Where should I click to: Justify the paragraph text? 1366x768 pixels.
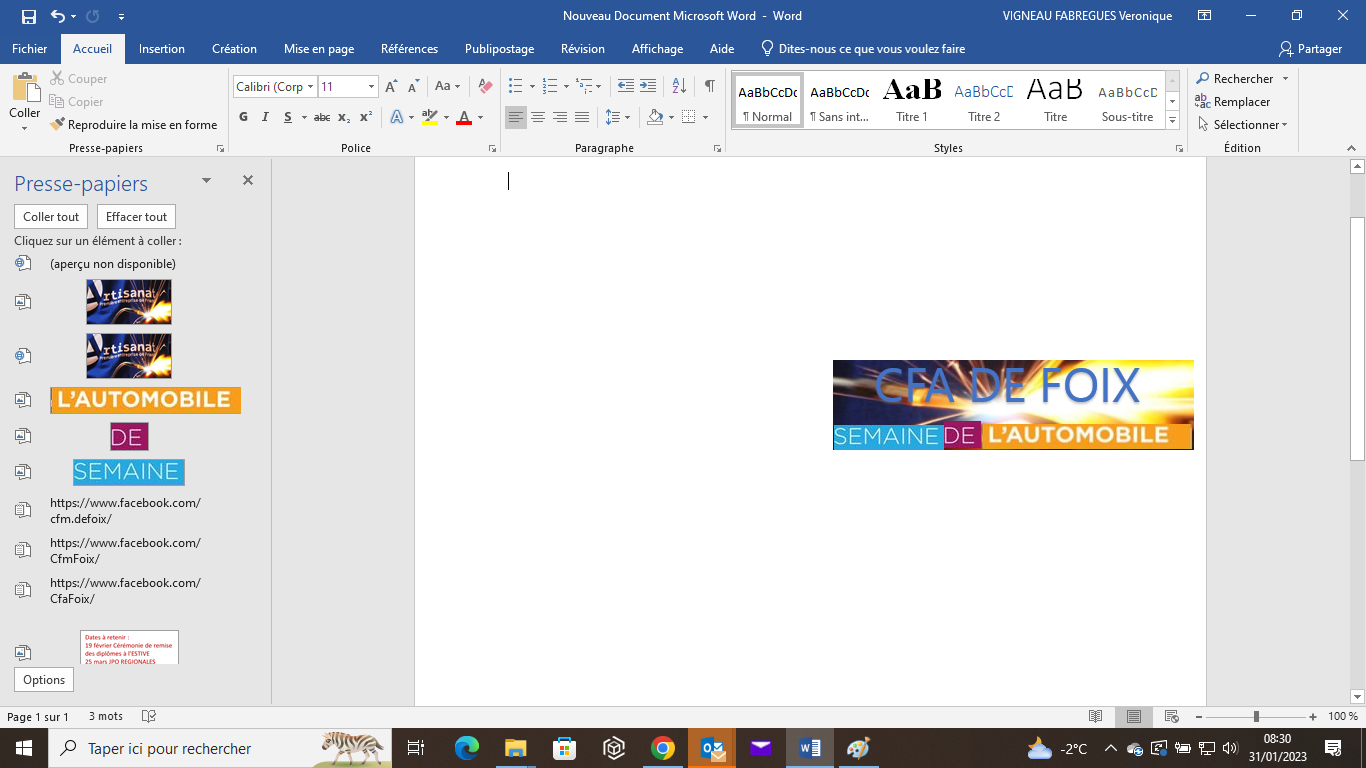pyautogui.click(x=582, y=117)
